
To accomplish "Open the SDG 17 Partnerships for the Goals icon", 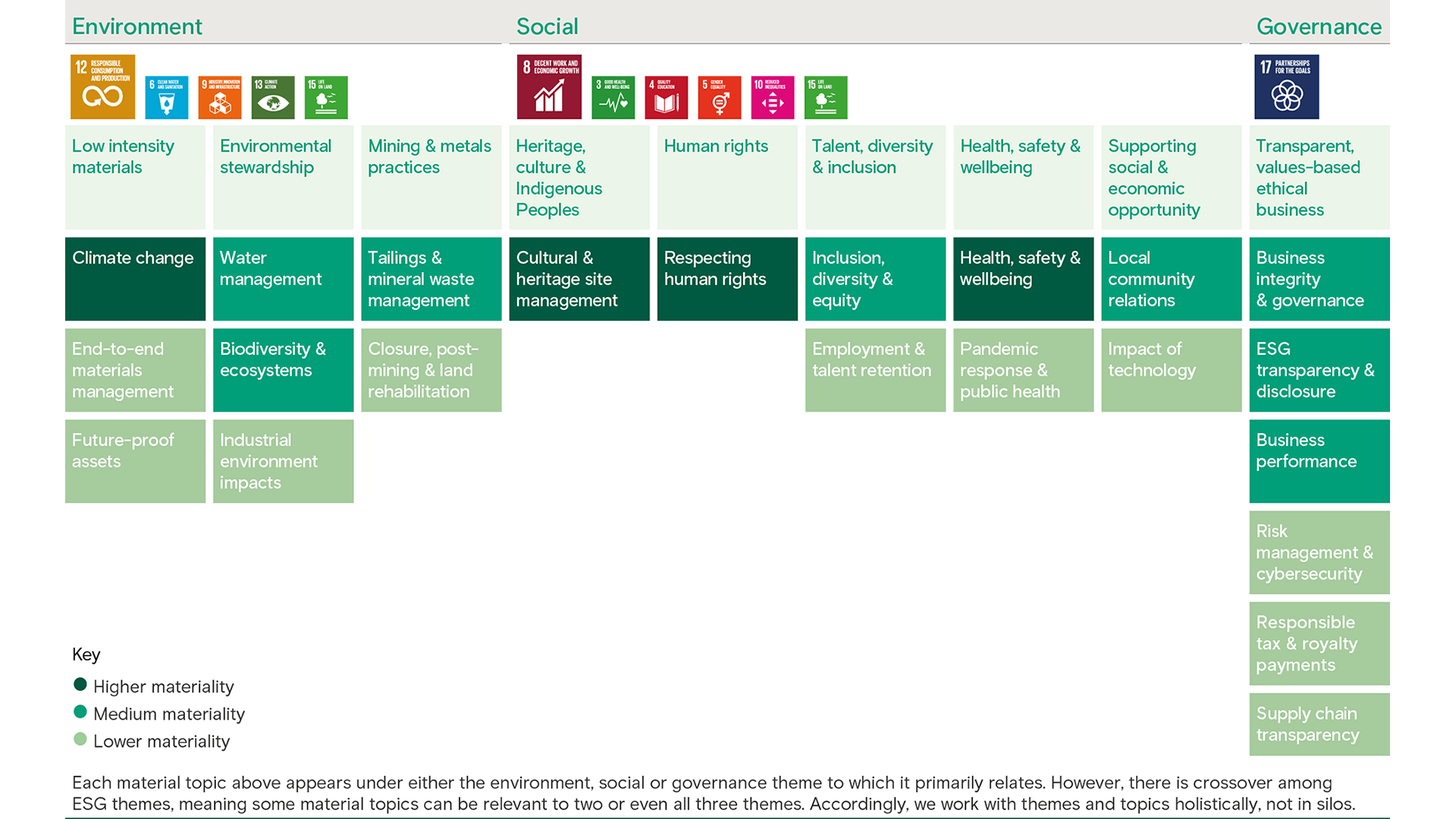I will 1287,86.
